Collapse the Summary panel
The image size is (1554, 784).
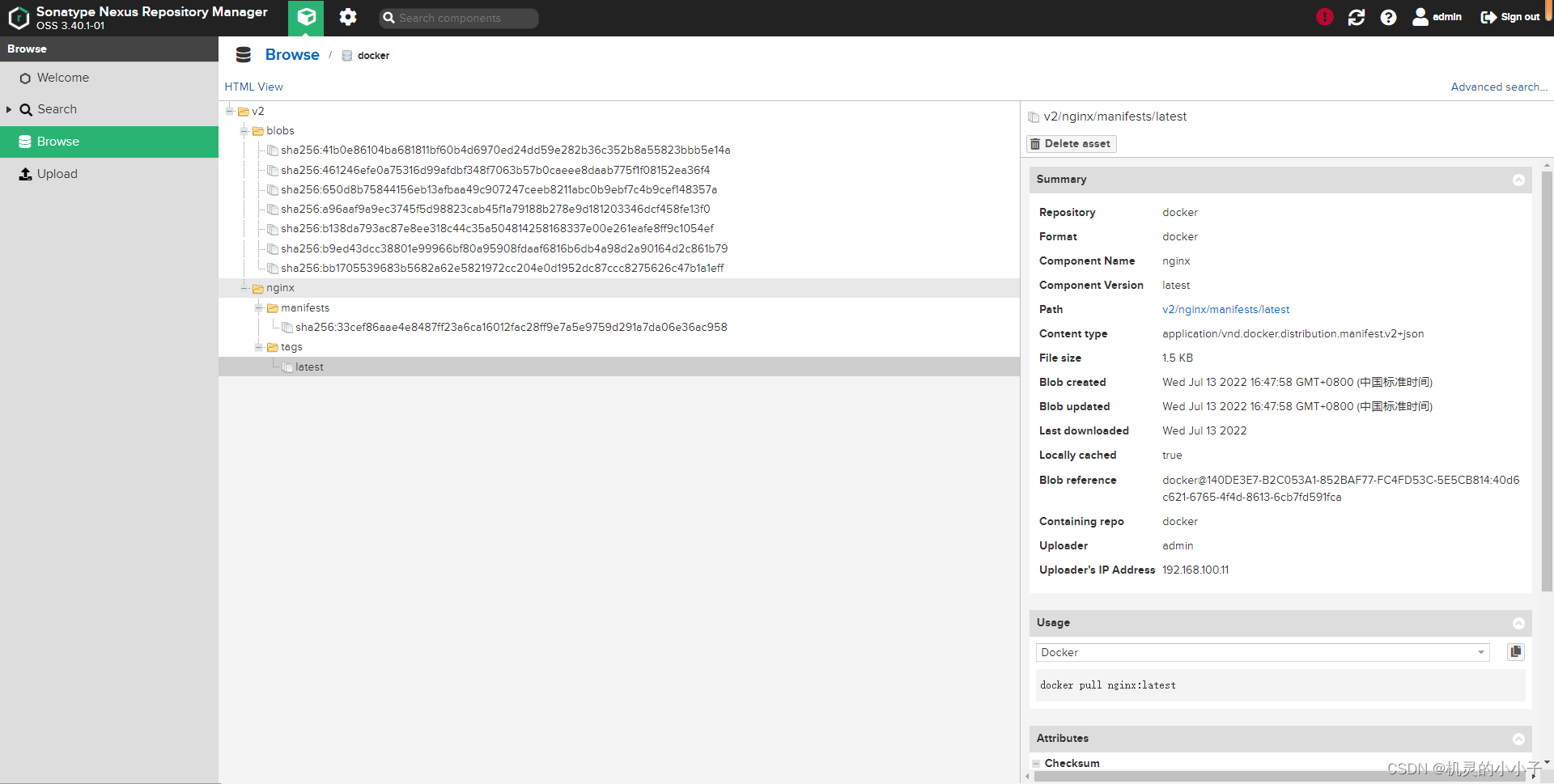[1518, 180]
